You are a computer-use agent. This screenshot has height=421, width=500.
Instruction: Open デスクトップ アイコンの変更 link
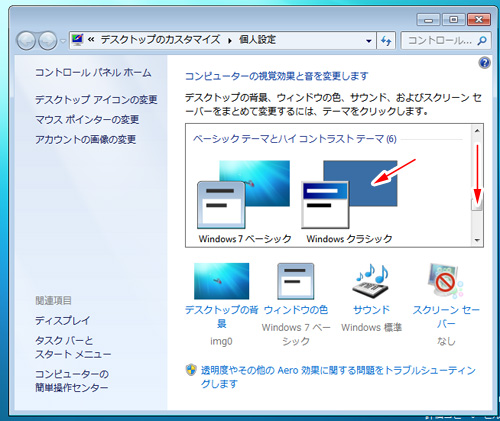point(96,99)
